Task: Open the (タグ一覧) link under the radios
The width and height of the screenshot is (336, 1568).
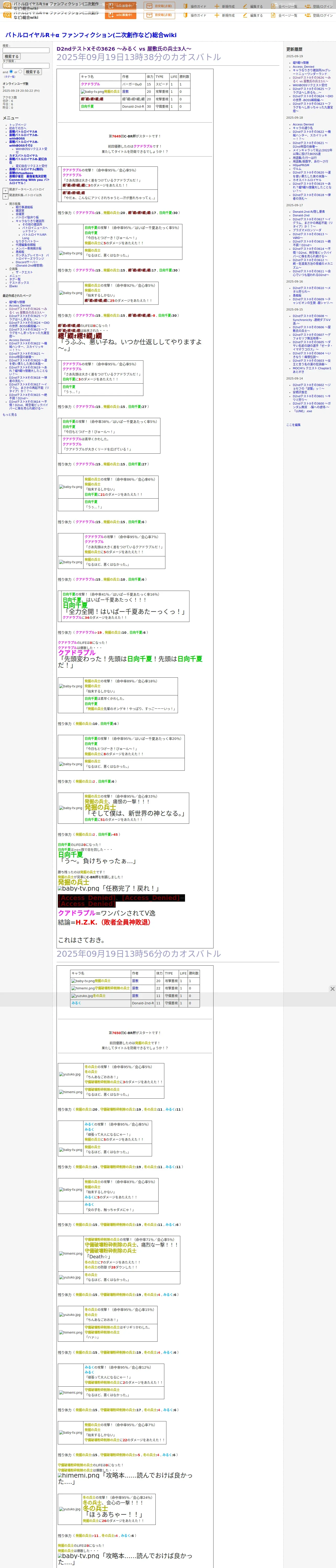Action: [9, 77]
